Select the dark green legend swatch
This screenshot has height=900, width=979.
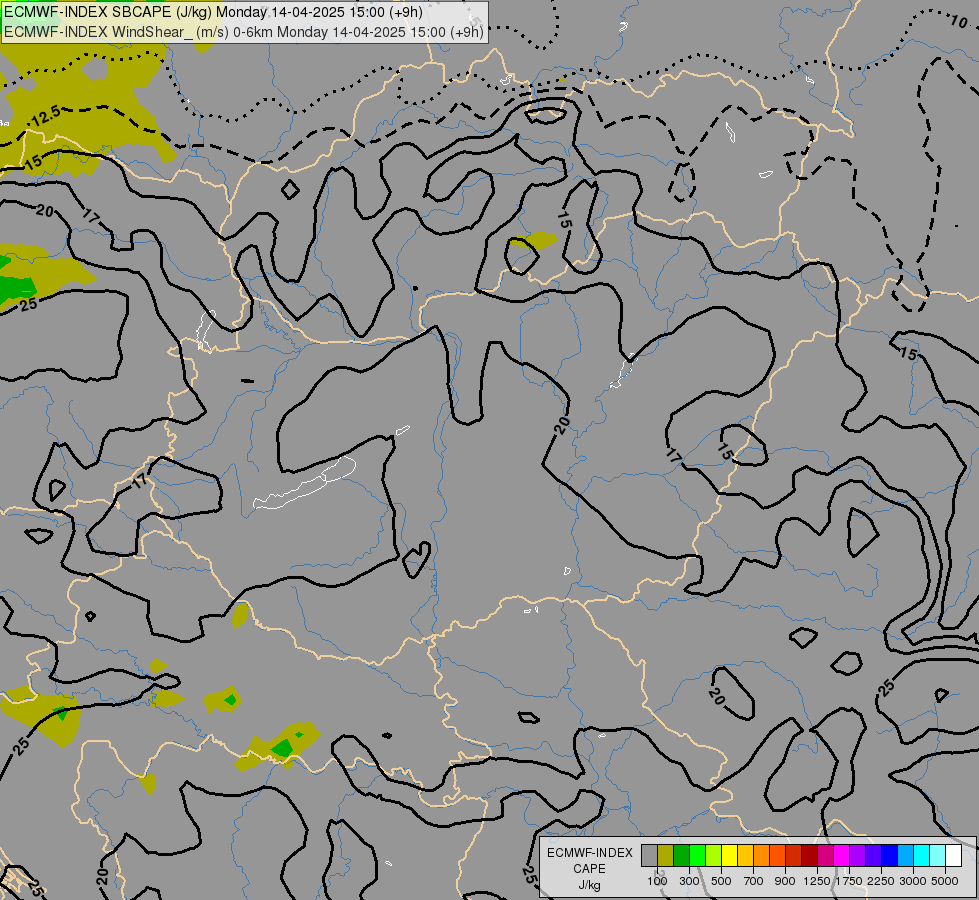(681, 855)
